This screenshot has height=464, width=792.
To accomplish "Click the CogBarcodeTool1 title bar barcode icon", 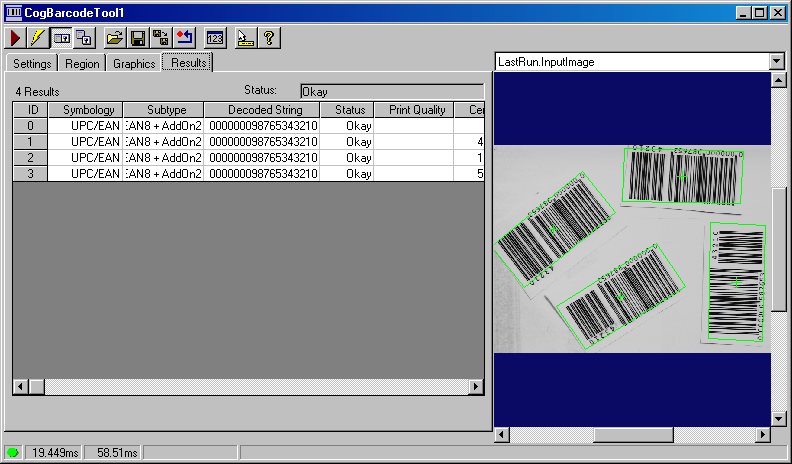I will pos(13,12).
